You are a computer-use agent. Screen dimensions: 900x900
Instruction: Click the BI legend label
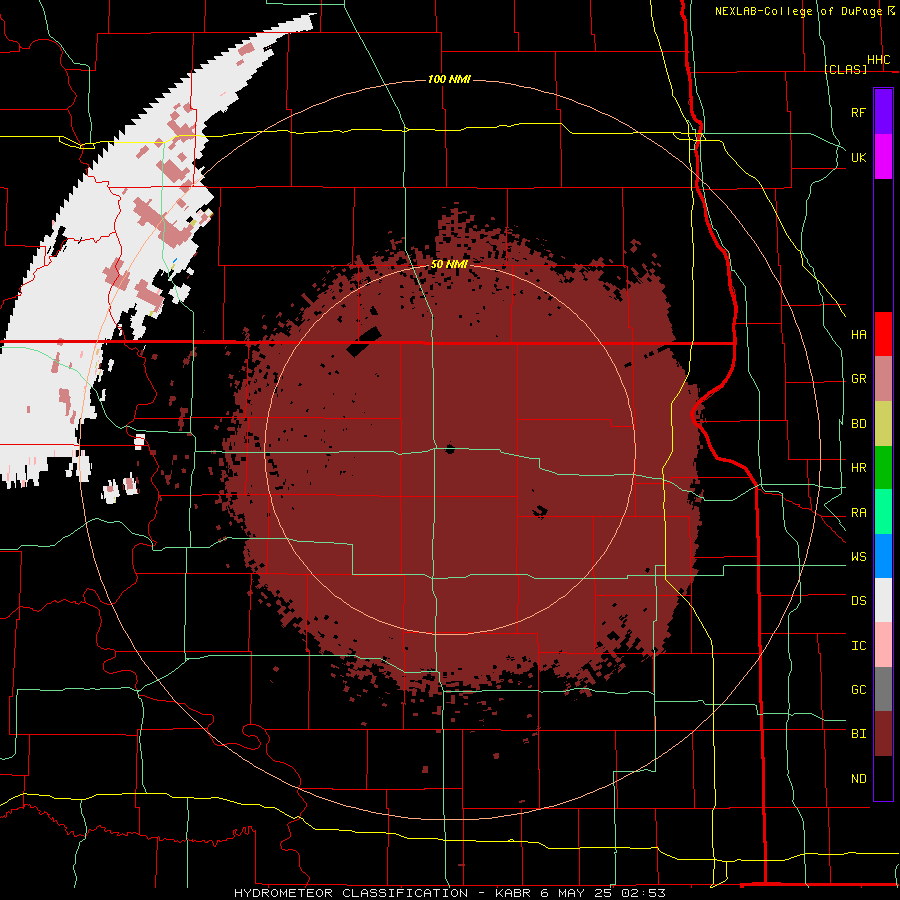click(x=858, y=734)
